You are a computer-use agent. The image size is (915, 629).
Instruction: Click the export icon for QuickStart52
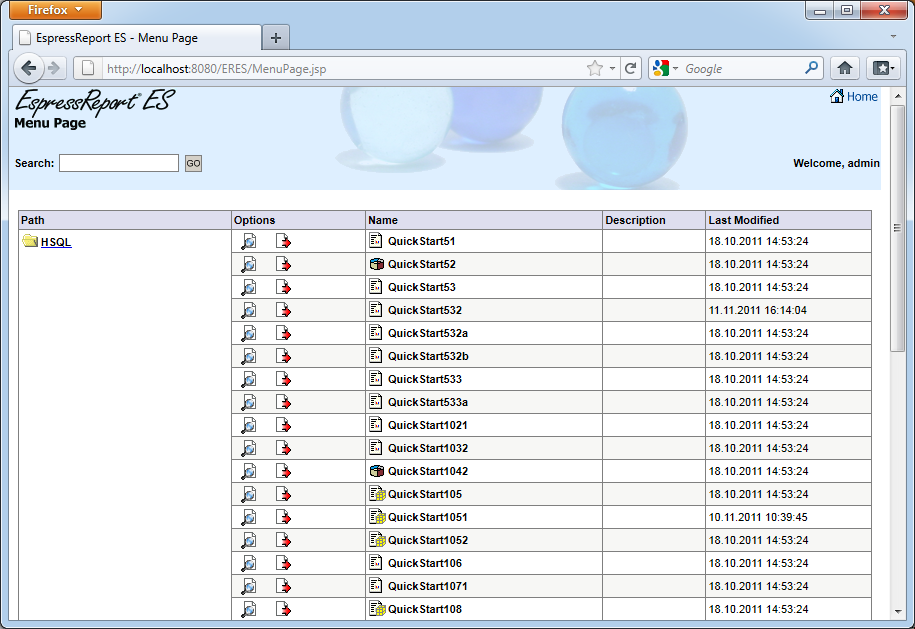[x=283, y=264]
